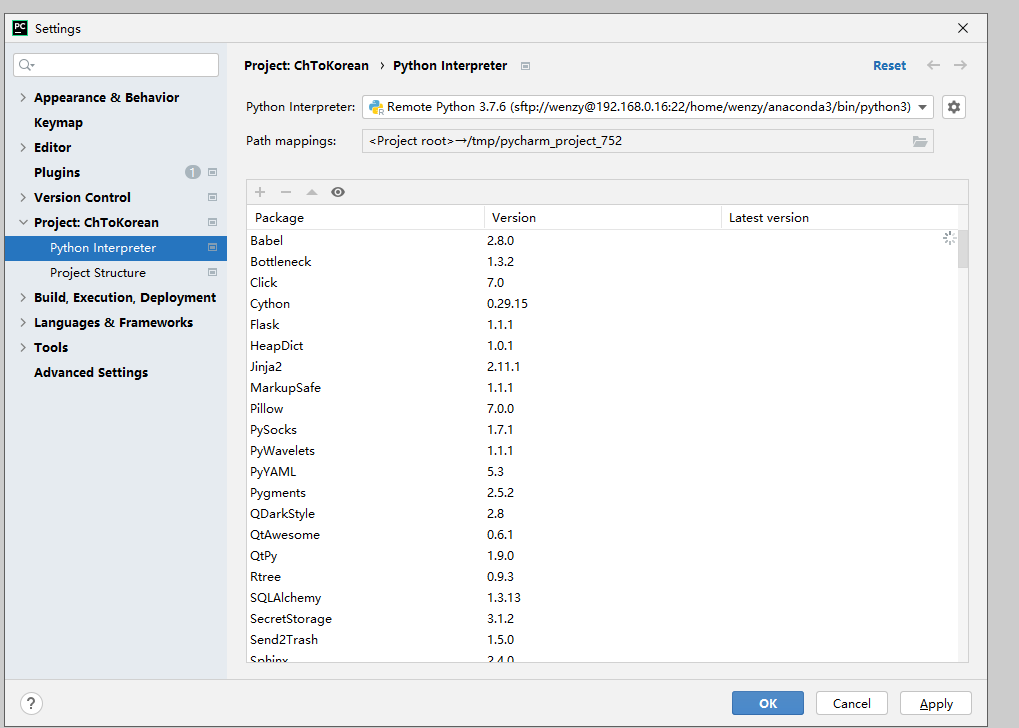1019x728 pixels.
Task: Expand the Version Control section
Action: click(23, 197)
